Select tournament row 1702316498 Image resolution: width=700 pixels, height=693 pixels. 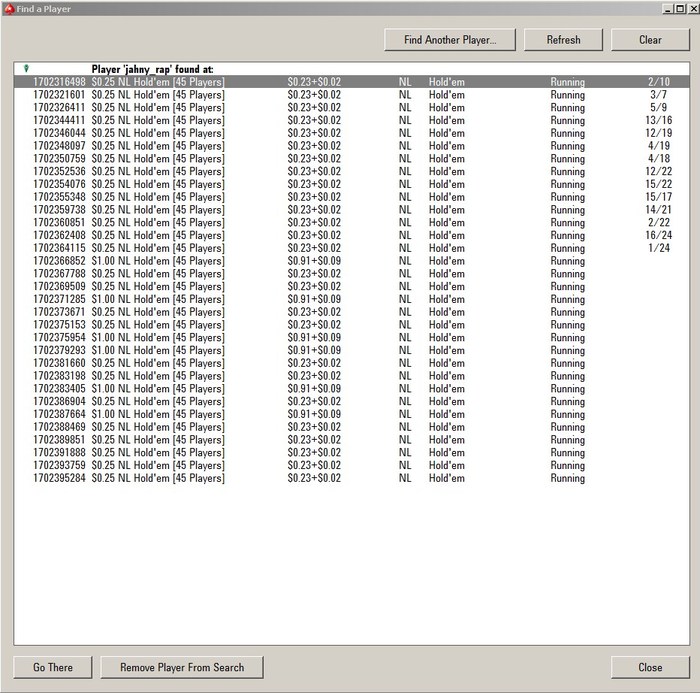(x=352, y=82)
